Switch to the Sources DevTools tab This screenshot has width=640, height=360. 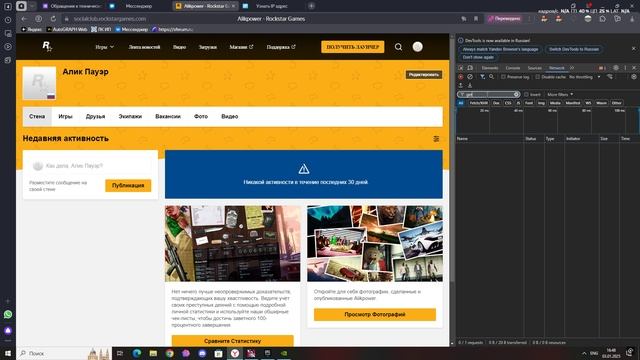point(534,68)
